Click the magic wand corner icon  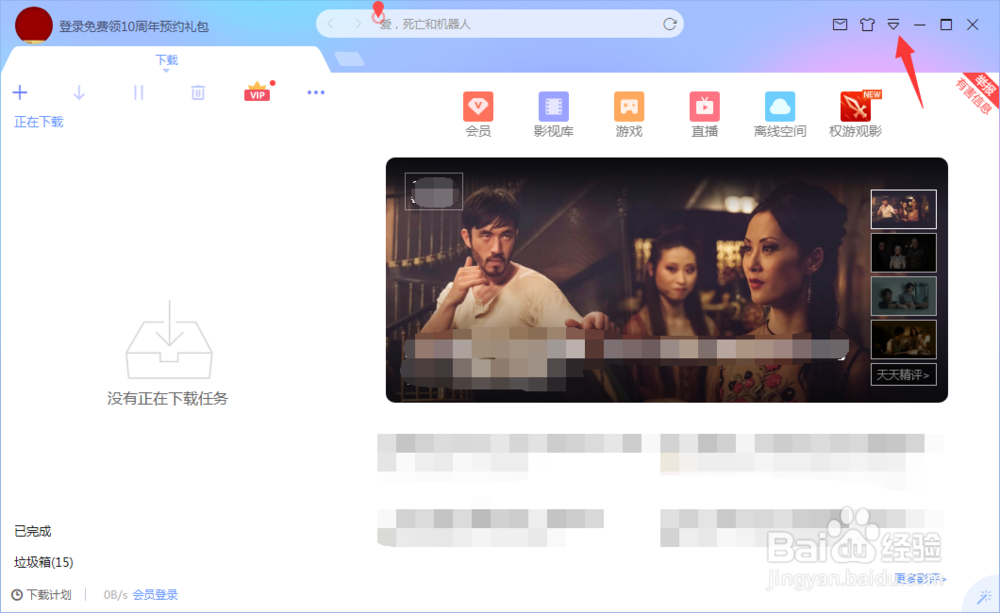985,597
